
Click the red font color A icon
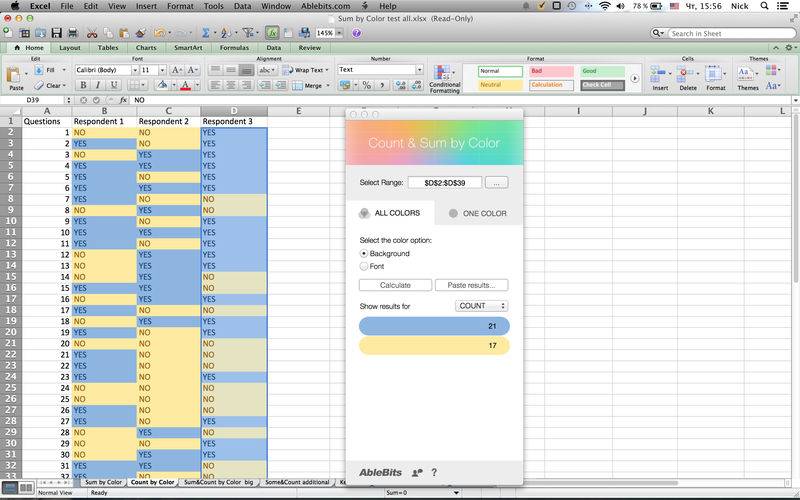[186, 85]
